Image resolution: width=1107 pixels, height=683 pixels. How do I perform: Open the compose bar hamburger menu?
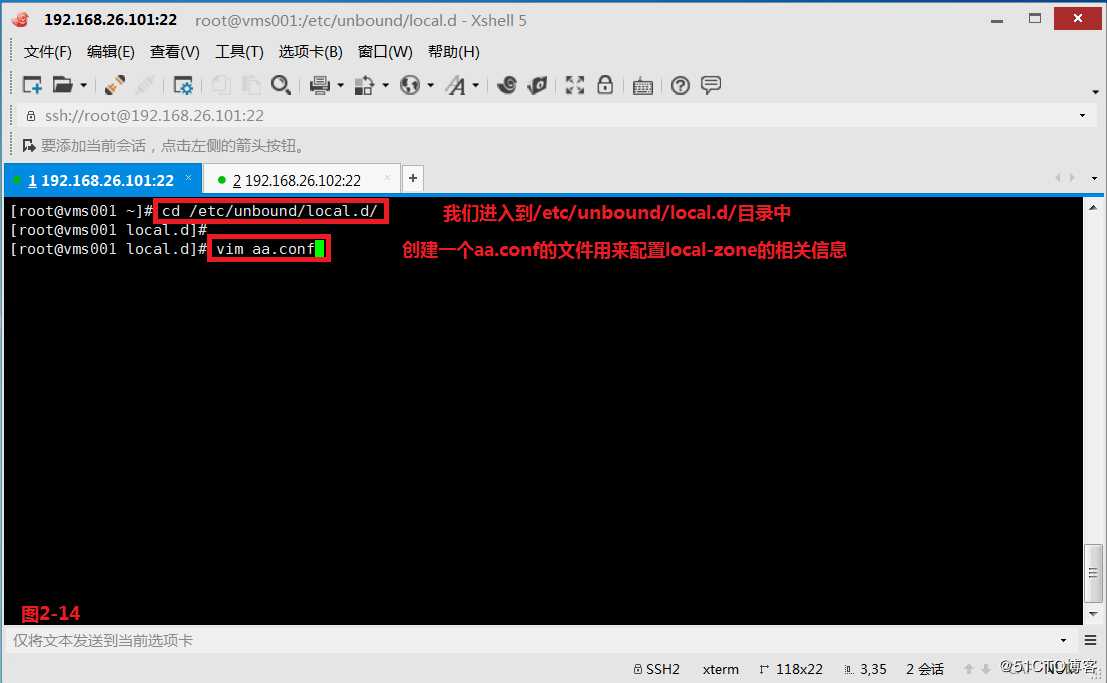click(1091, 640)
